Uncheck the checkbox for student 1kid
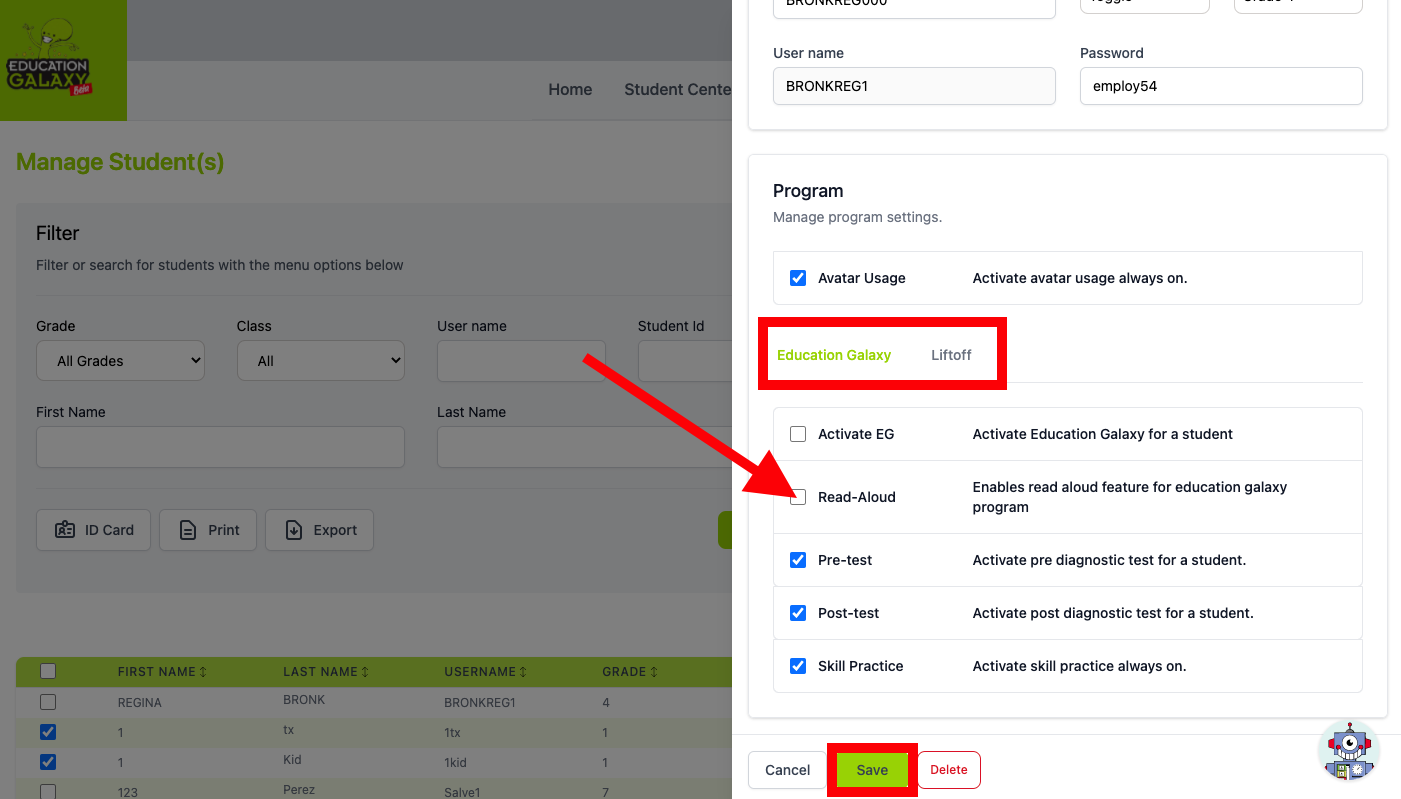The image size is (1401, 799). tap(48, 762)
